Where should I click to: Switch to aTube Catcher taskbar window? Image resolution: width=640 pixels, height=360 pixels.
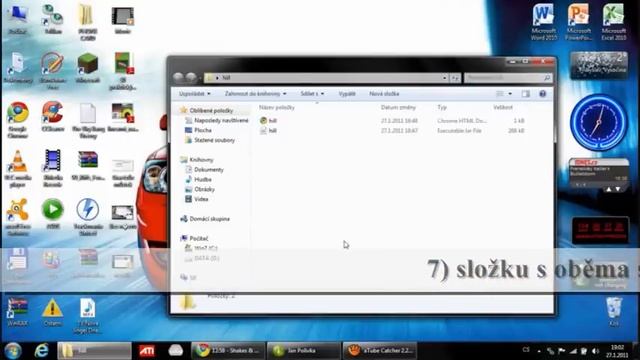[380, 351]
